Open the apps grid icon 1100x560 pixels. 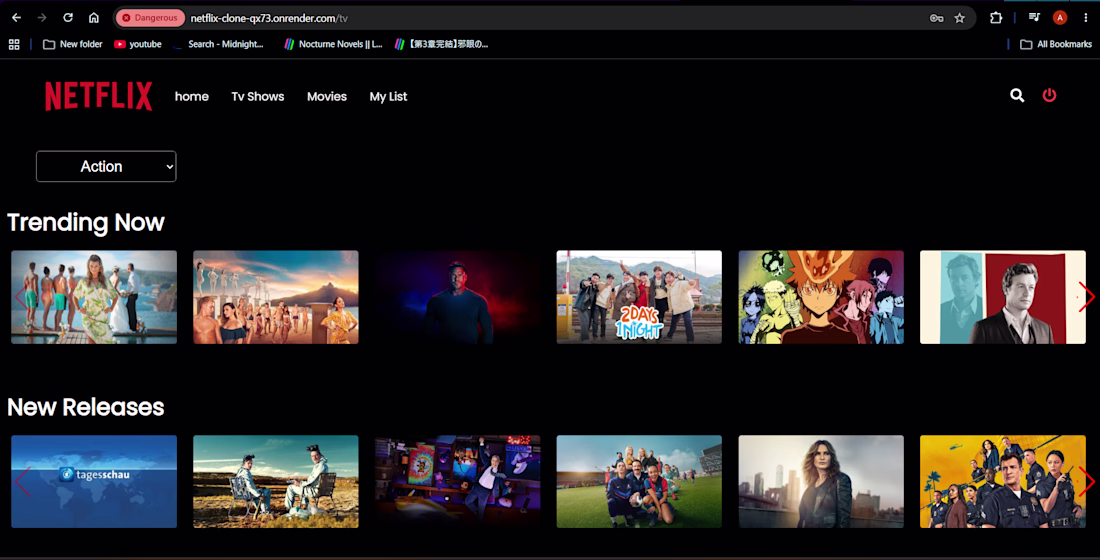pyautogui.click(x=14, y=44)
